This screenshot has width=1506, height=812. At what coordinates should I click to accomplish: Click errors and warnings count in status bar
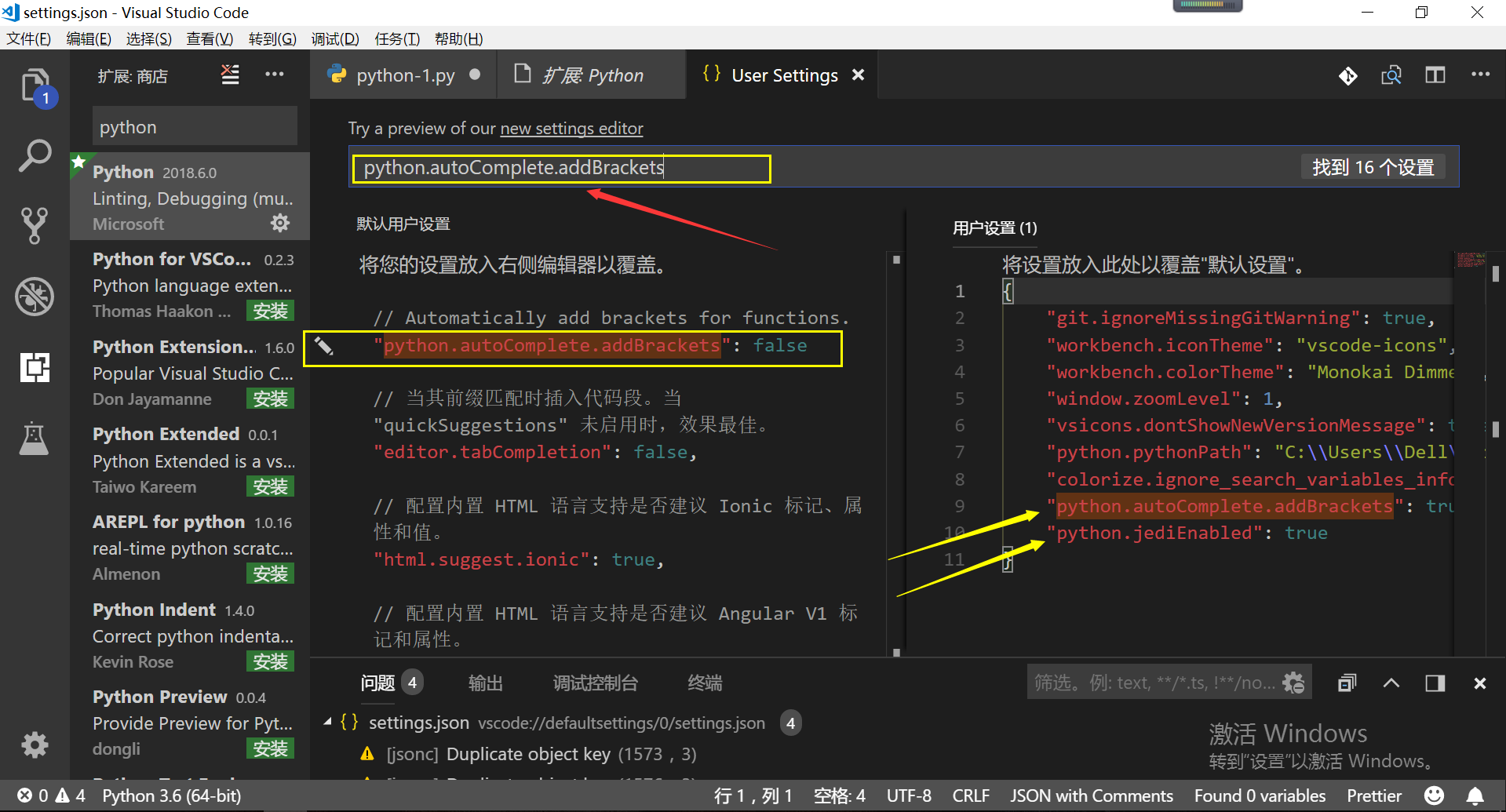[x=52, y=796]
